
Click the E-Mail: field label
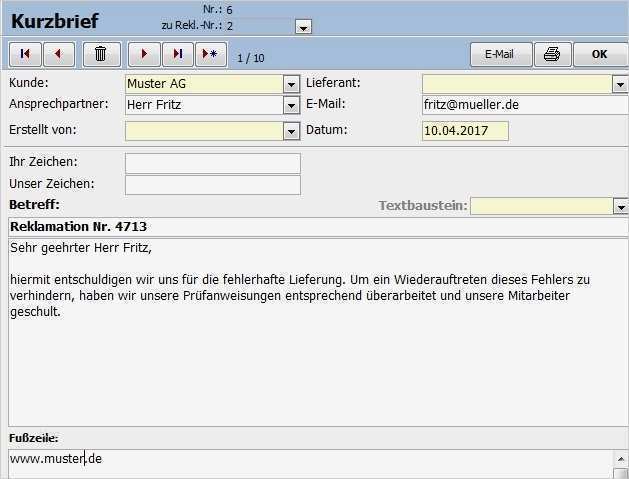(326, 104)
